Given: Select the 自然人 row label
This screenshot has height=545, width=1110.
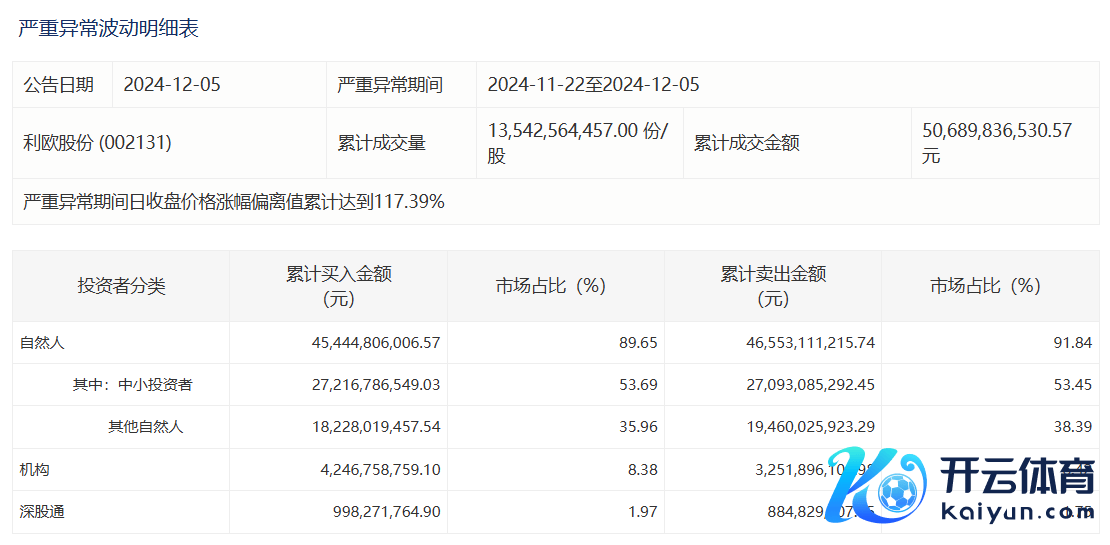Looking at the screenshot, I should tap(42, 343).
